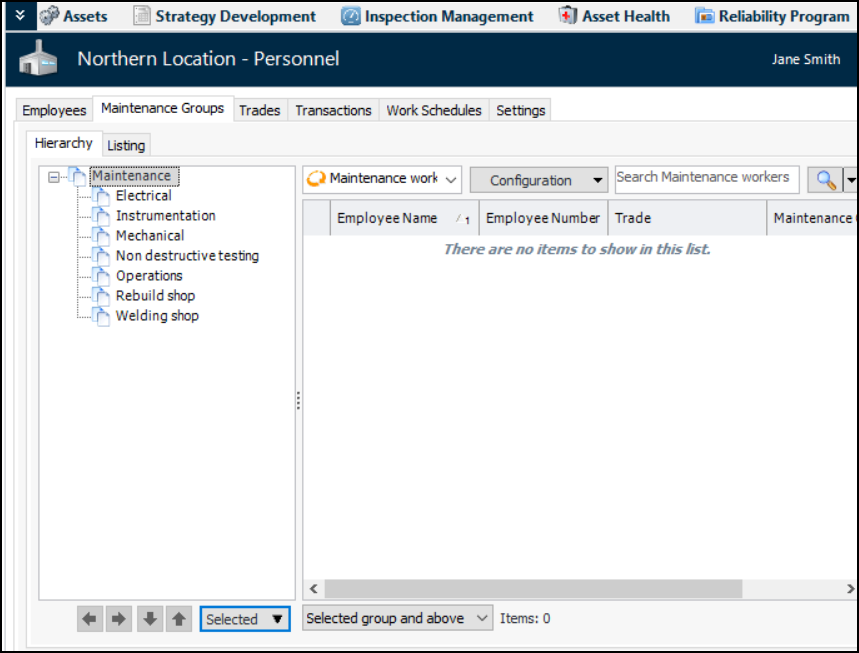Click the Strategy Development document icon
The width and height of the screenshot is (859, 653).
(x=141, y=16)
